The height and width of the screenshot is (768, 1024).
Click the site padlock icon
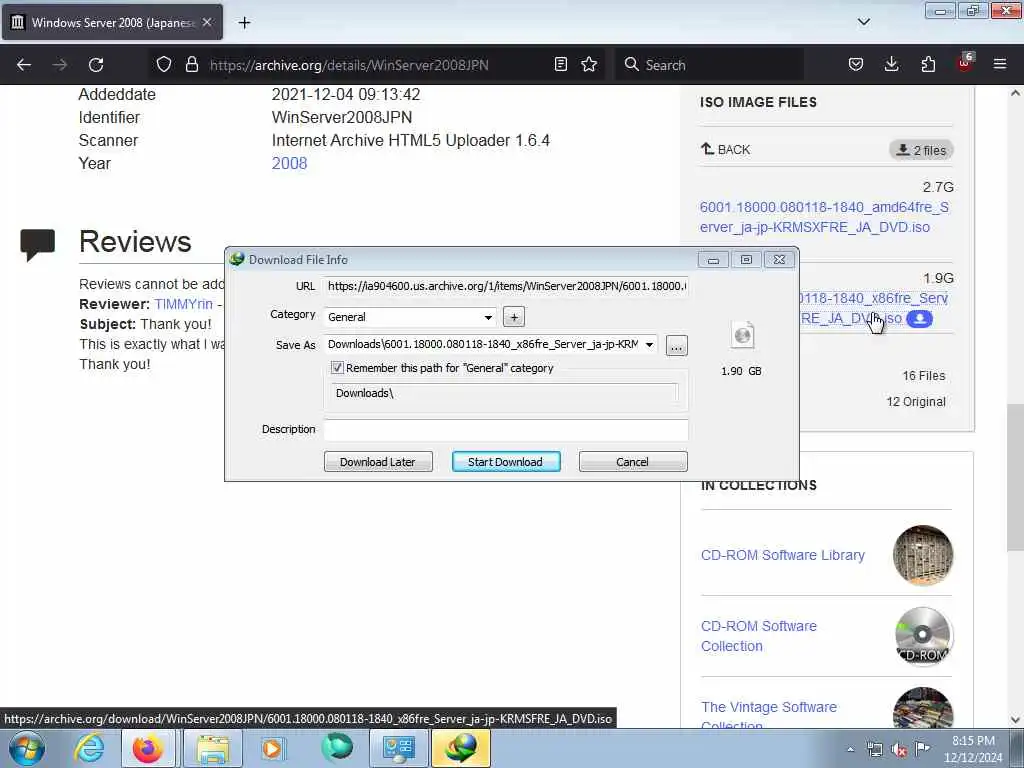coord(191,65)
